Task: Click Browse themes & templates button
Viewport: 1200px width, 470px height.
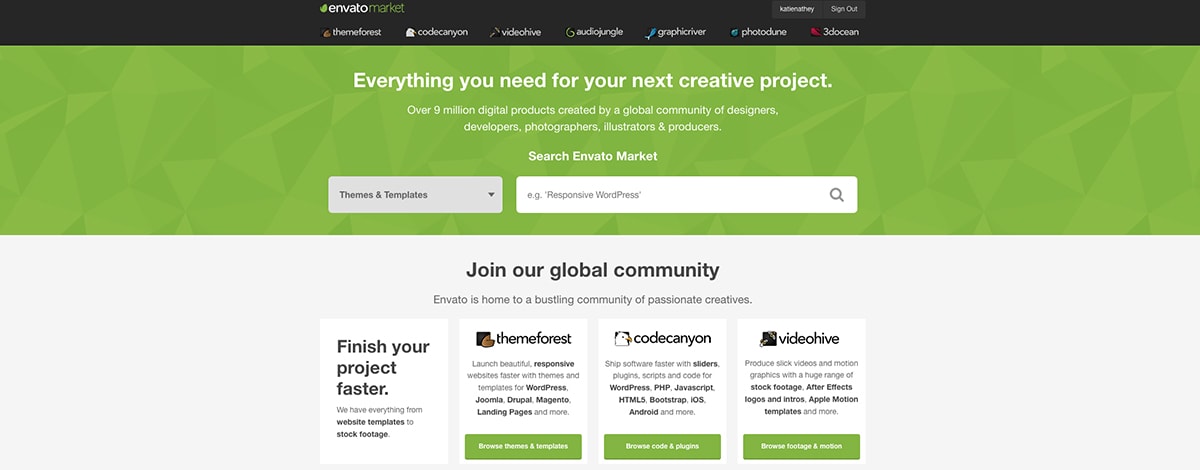Action: 523,446
